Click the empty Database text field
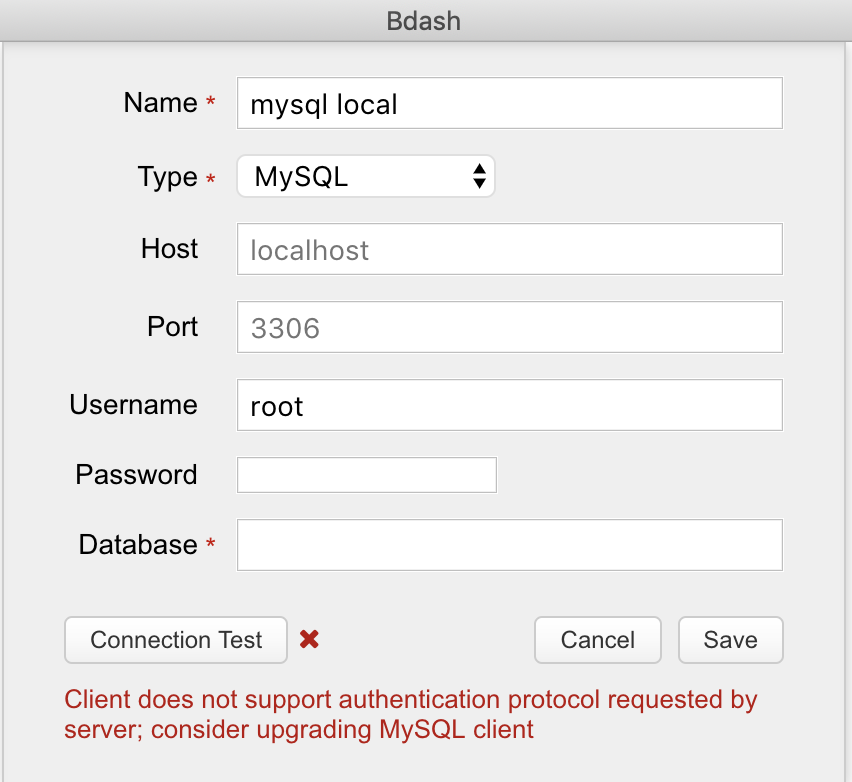The width and height of the screenshot is (852, 782). pos(509,545)
